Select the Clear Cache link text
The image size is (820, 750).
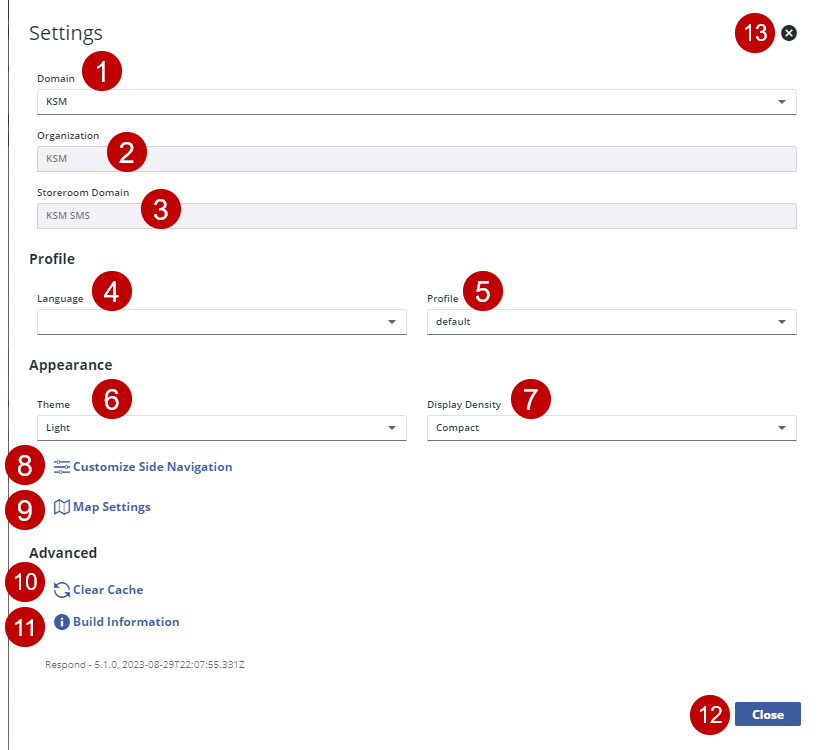(x=108, y=590)
